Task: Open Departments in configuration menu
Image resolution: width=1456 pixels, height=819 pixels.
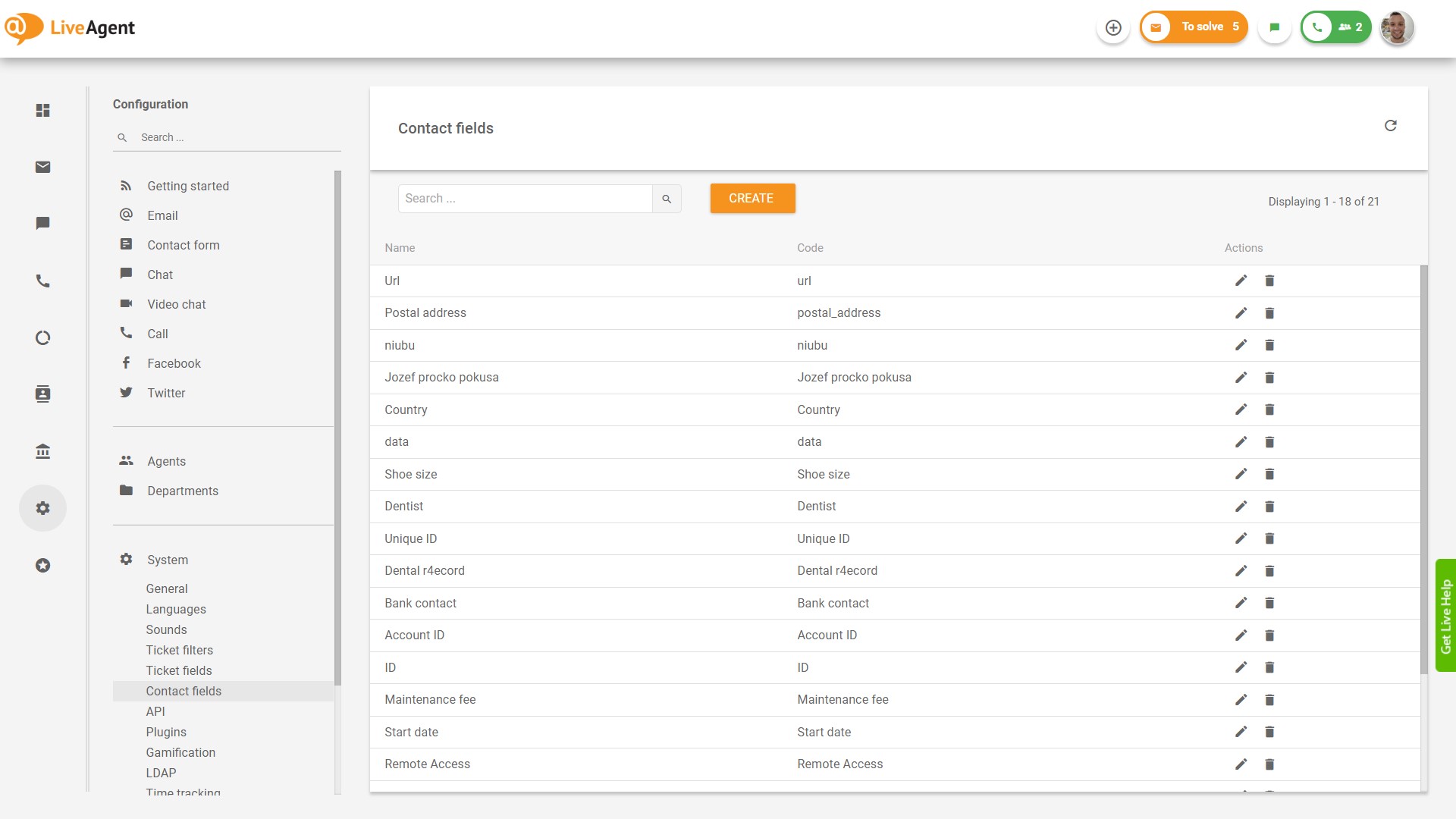Action: (x=183, y=491)
